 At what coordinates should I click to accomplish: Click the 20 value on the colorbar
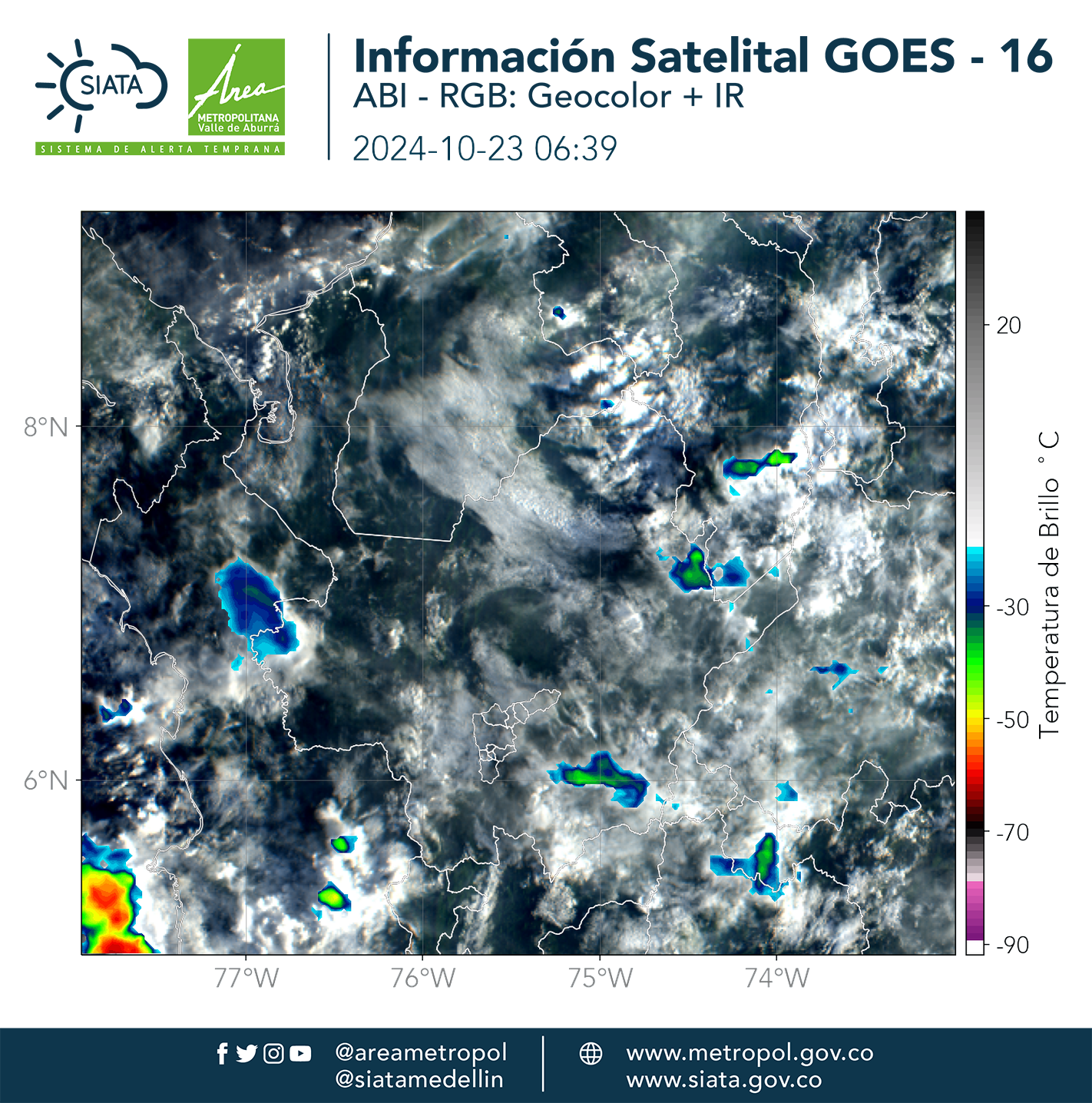(x=1008, y=326)
